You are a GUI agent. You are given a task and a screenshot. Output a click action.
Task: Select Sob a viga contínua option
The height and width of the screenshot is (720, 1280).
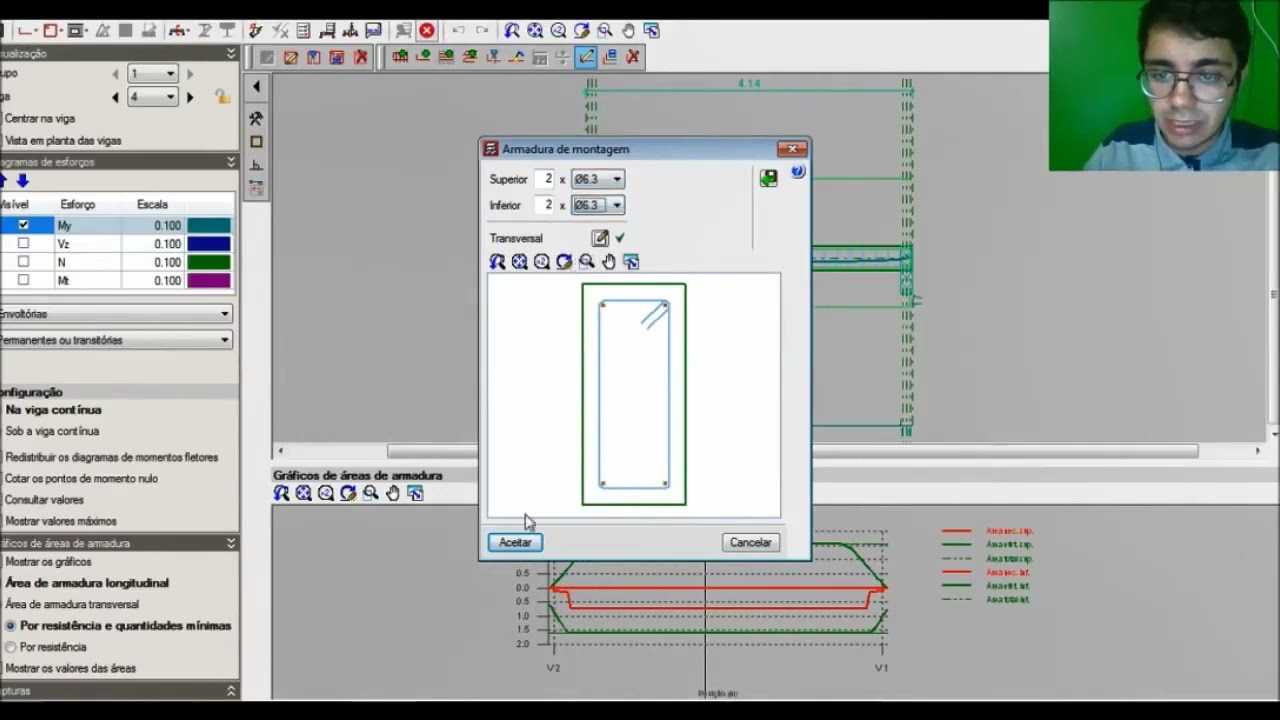click(52, 431)
